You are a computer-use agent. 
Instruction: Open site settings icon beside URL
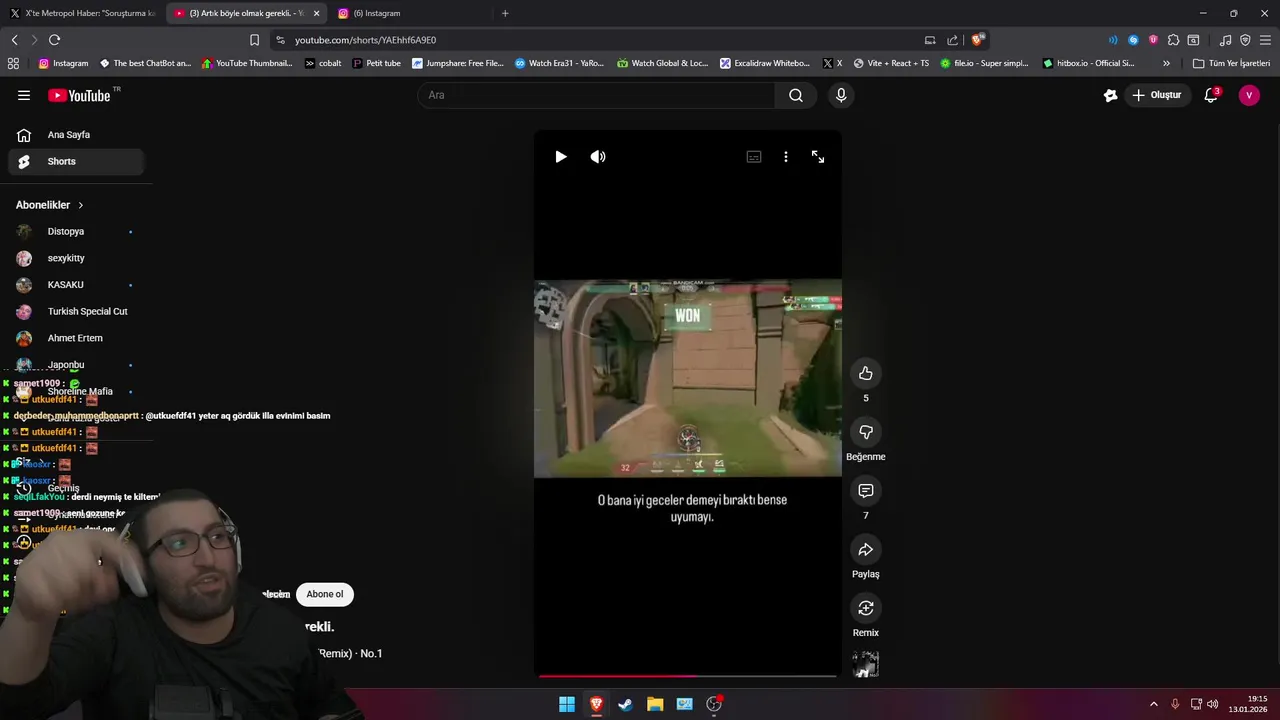[280, 40]
